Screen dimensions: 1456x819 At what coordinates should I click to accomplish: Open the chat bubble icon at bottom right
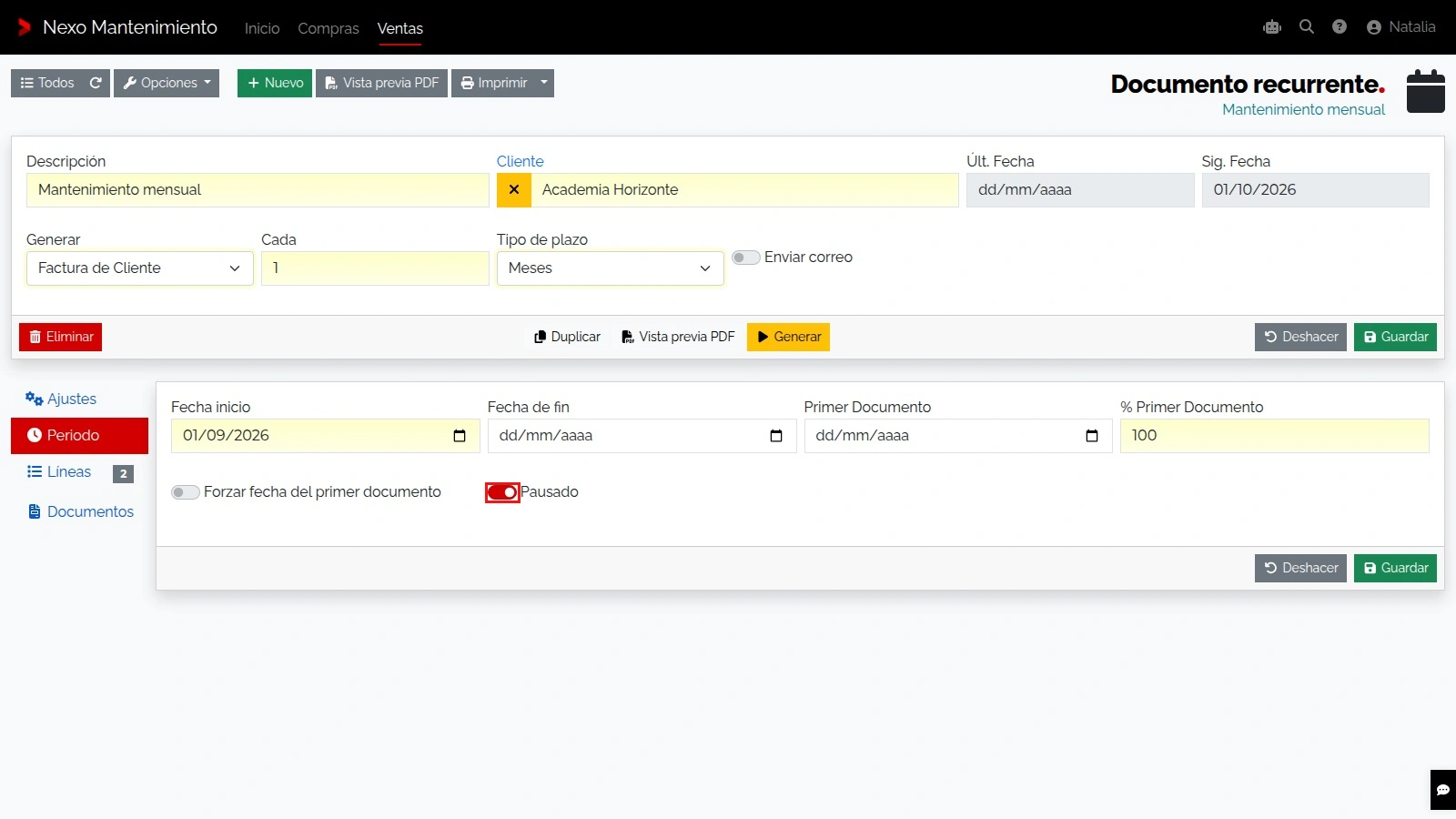pos(1443,790)
